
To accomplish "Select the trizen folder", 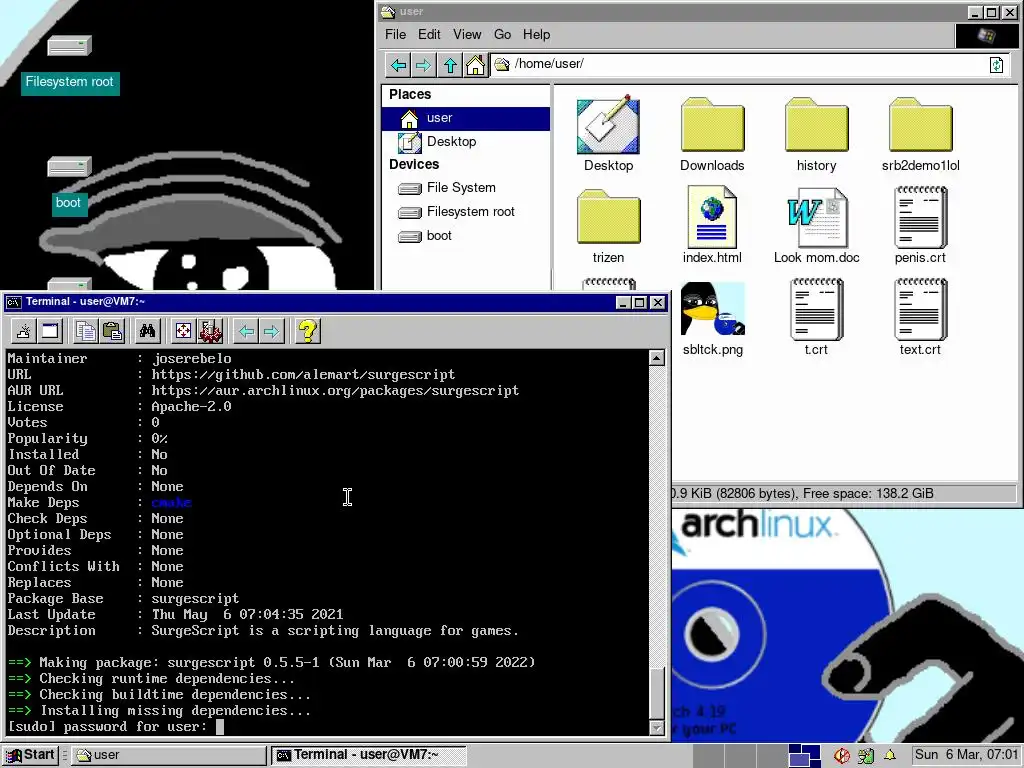I will (x=608, y=226).
